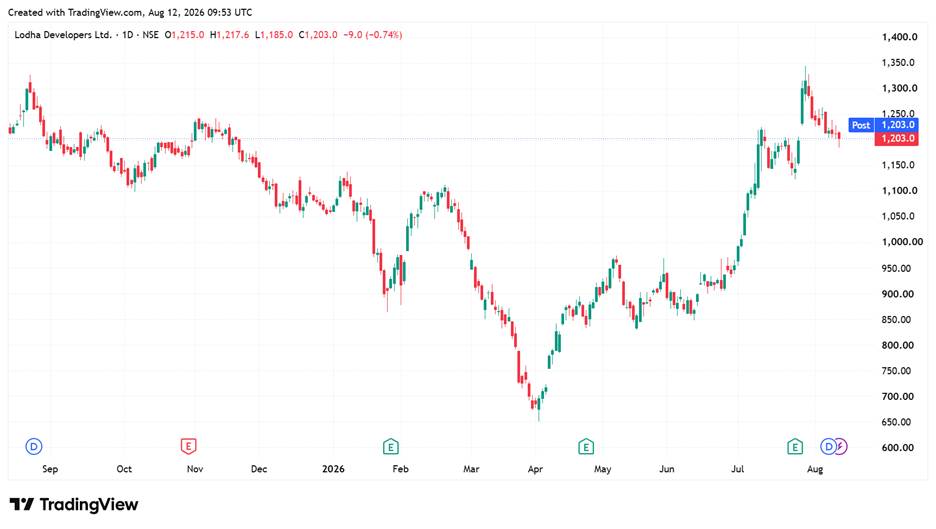
Task: Select the blue Post price badge
Action: (861, 125)
